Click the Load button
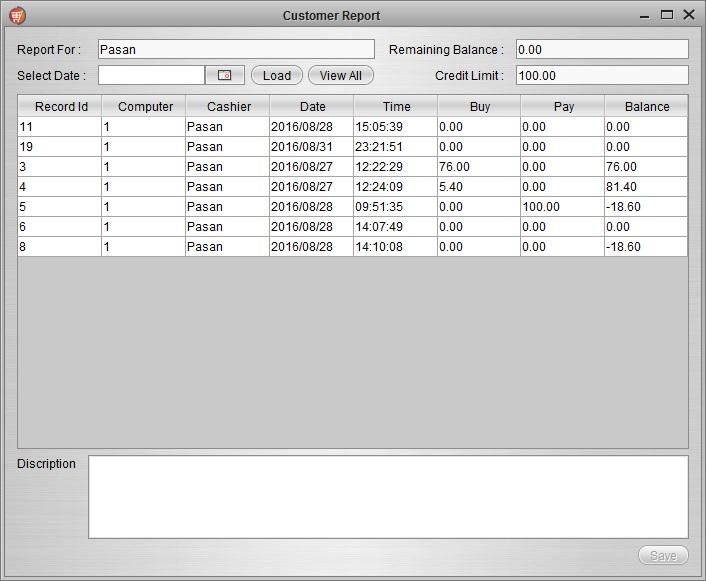Viewport: 706px width, 581px height. click(276, 75)
